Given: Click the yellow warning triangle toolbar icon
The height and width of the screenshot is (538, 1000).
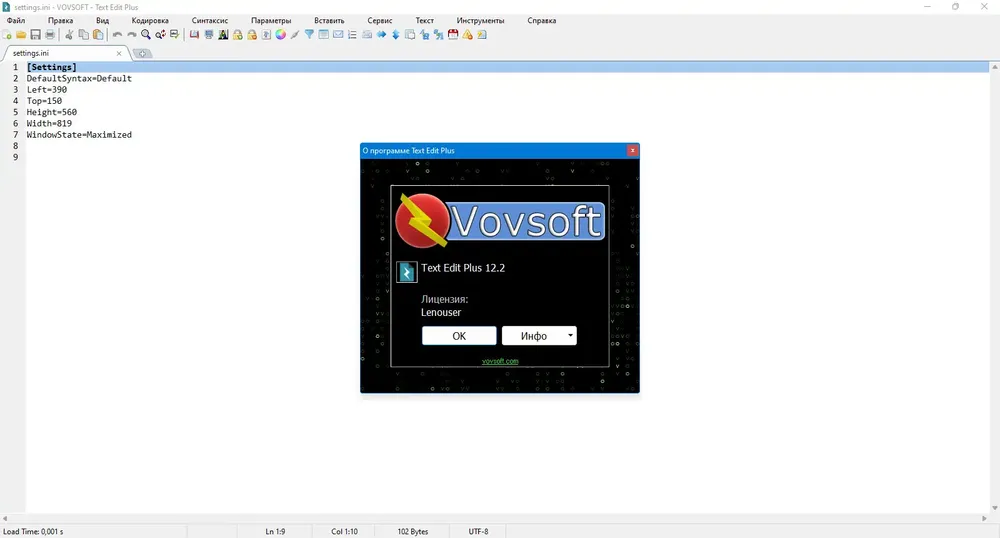Looking at the screenshot, I should coord(467,34).
